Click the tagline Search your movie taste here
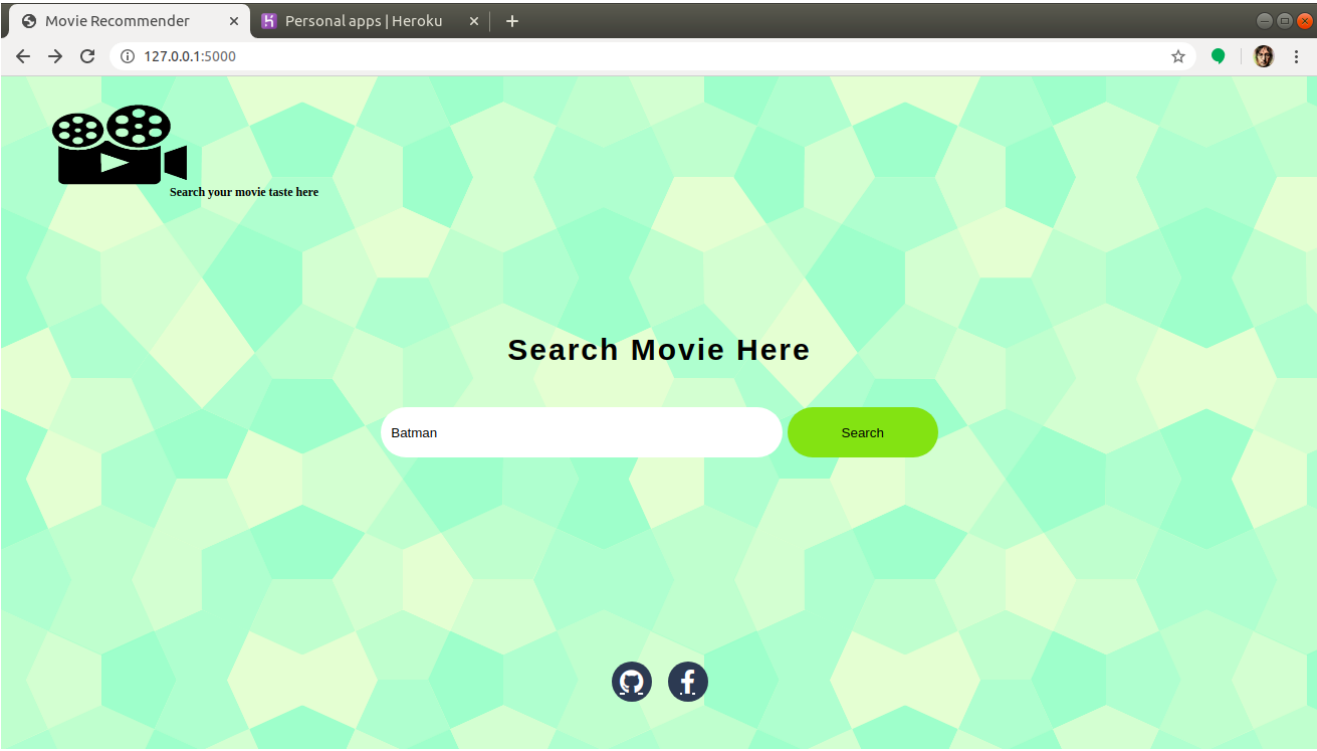Viewport: 1317px width, 751px height. tap(244, 192)
